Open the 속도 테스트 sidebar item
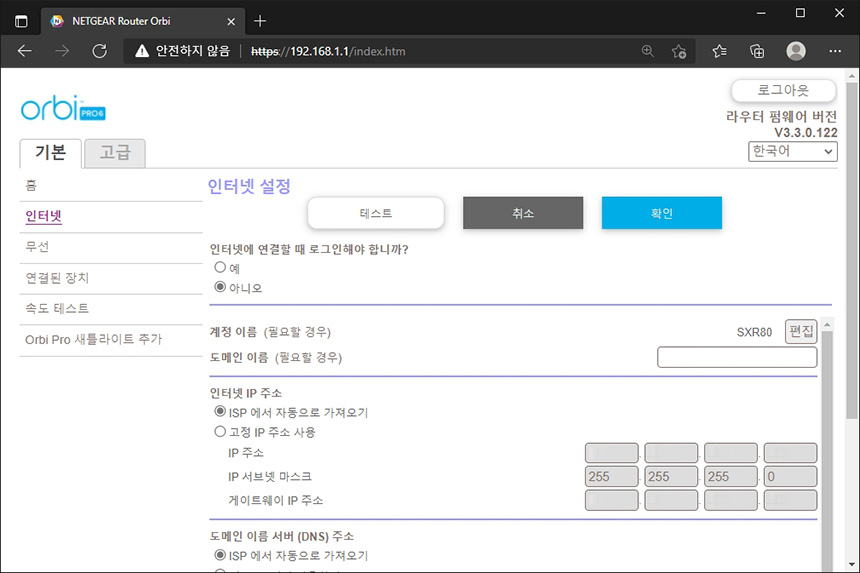This screenshot has height=573, width=860. coord(57,308)
